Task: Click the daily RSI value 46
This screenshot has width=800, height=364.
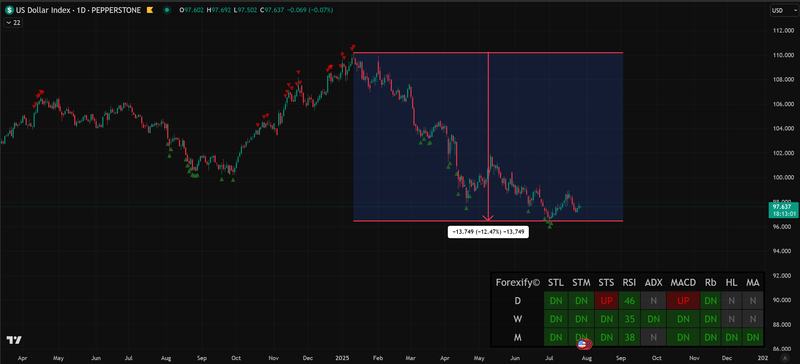Action: tap(629, 301)
